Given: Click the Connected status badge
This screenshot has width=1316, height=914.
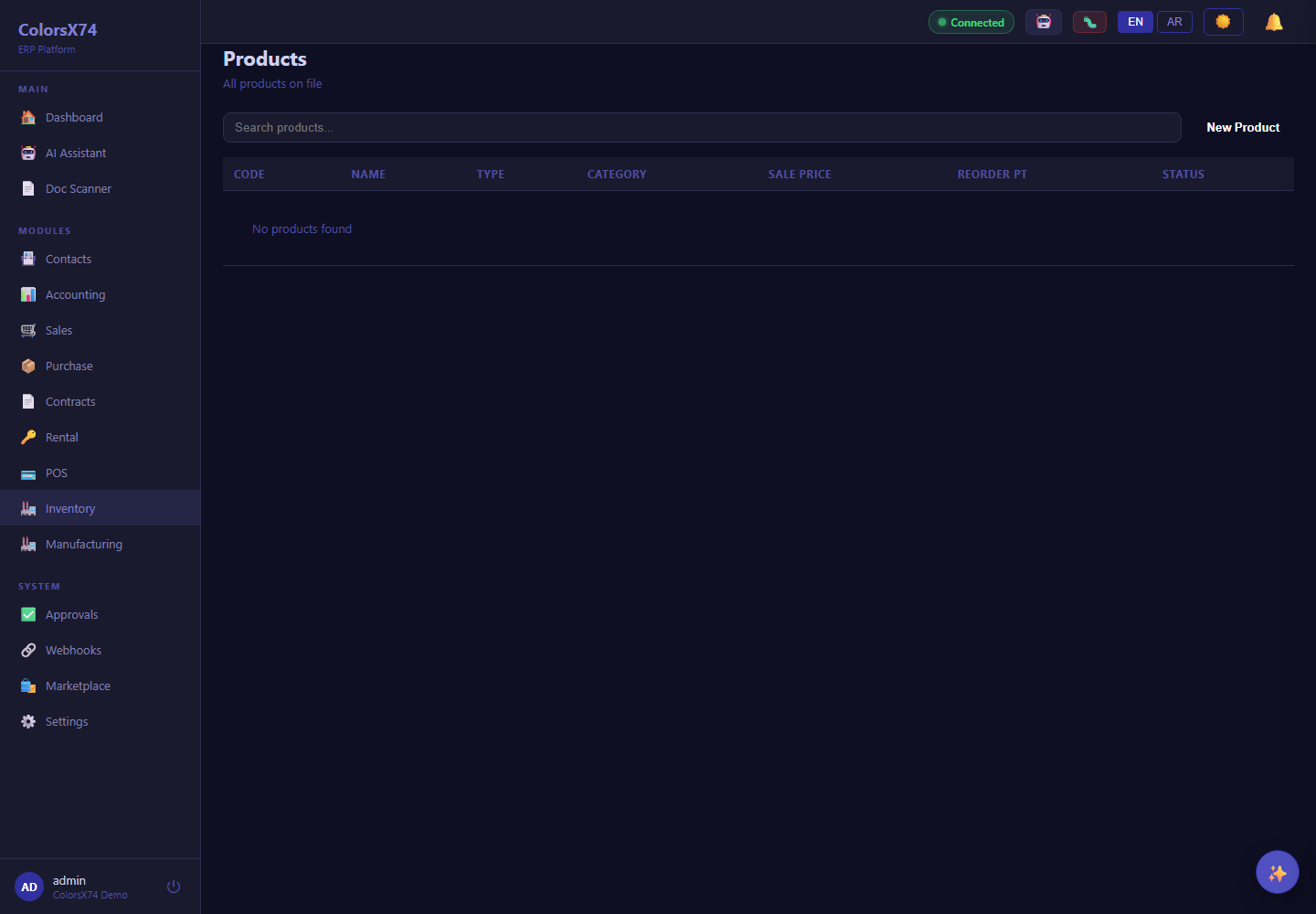Looking at the screenshot, I should [x=971, y=22].
